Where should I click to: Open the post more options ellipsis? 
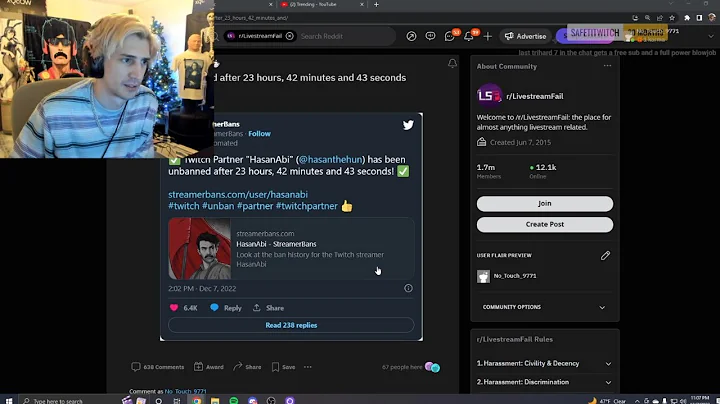(308, 367)
